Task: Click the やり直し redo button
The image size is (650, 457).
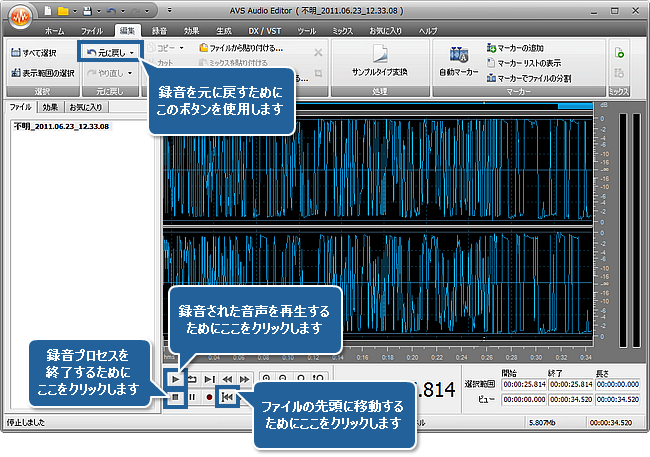Action: [x=105, y=73]
